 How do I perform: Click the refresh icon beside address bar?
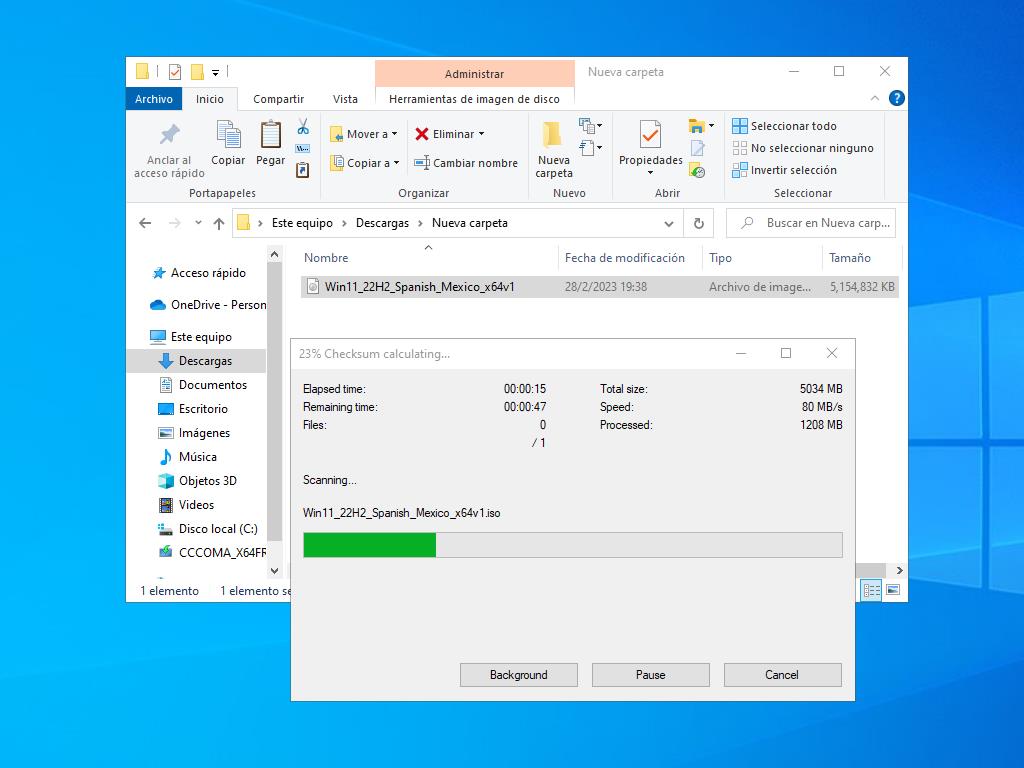pyautogui.click(x=699, y=223)
